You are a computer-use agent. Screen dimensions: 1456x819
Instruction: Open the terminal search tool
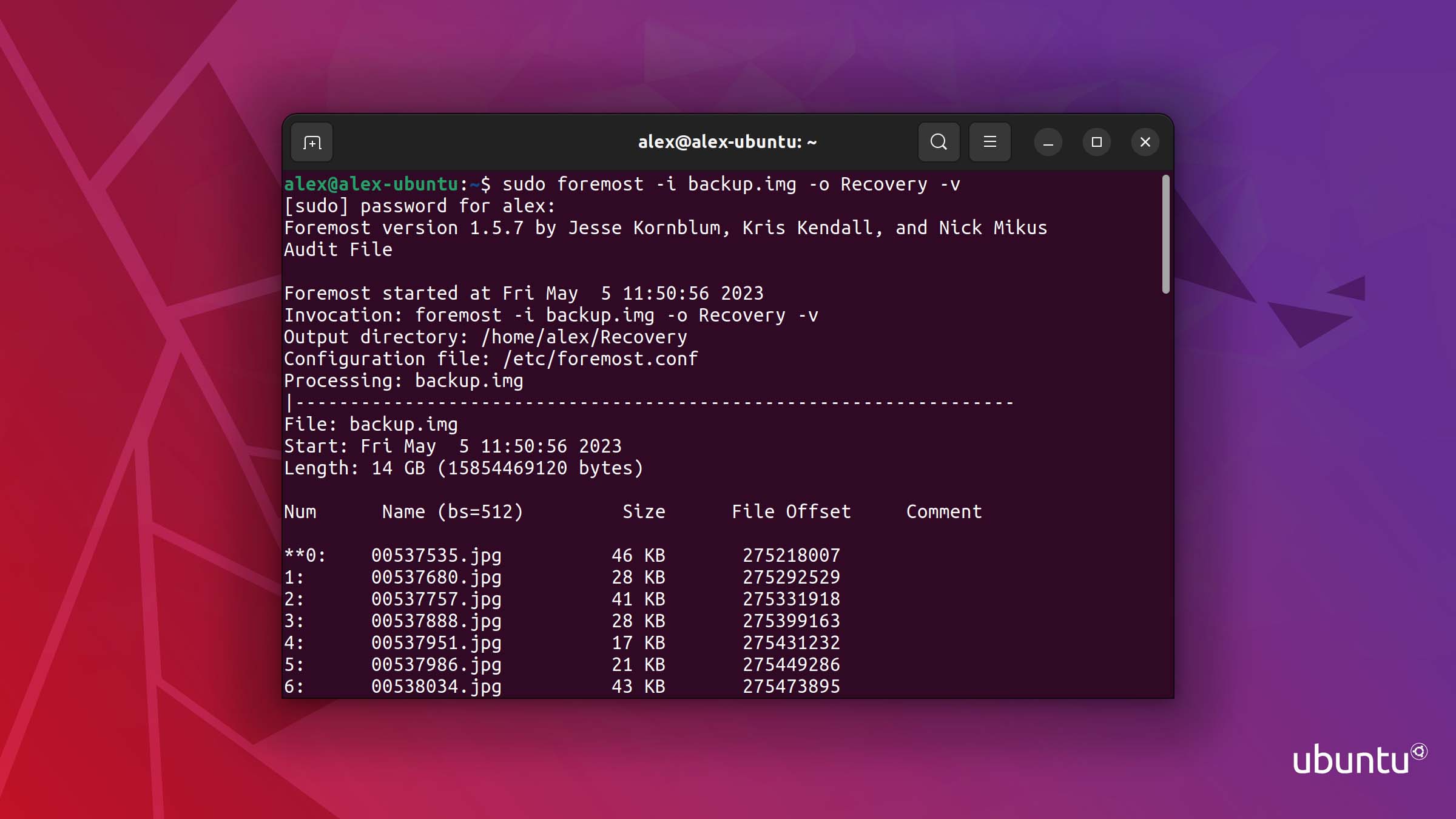[939, 142]
